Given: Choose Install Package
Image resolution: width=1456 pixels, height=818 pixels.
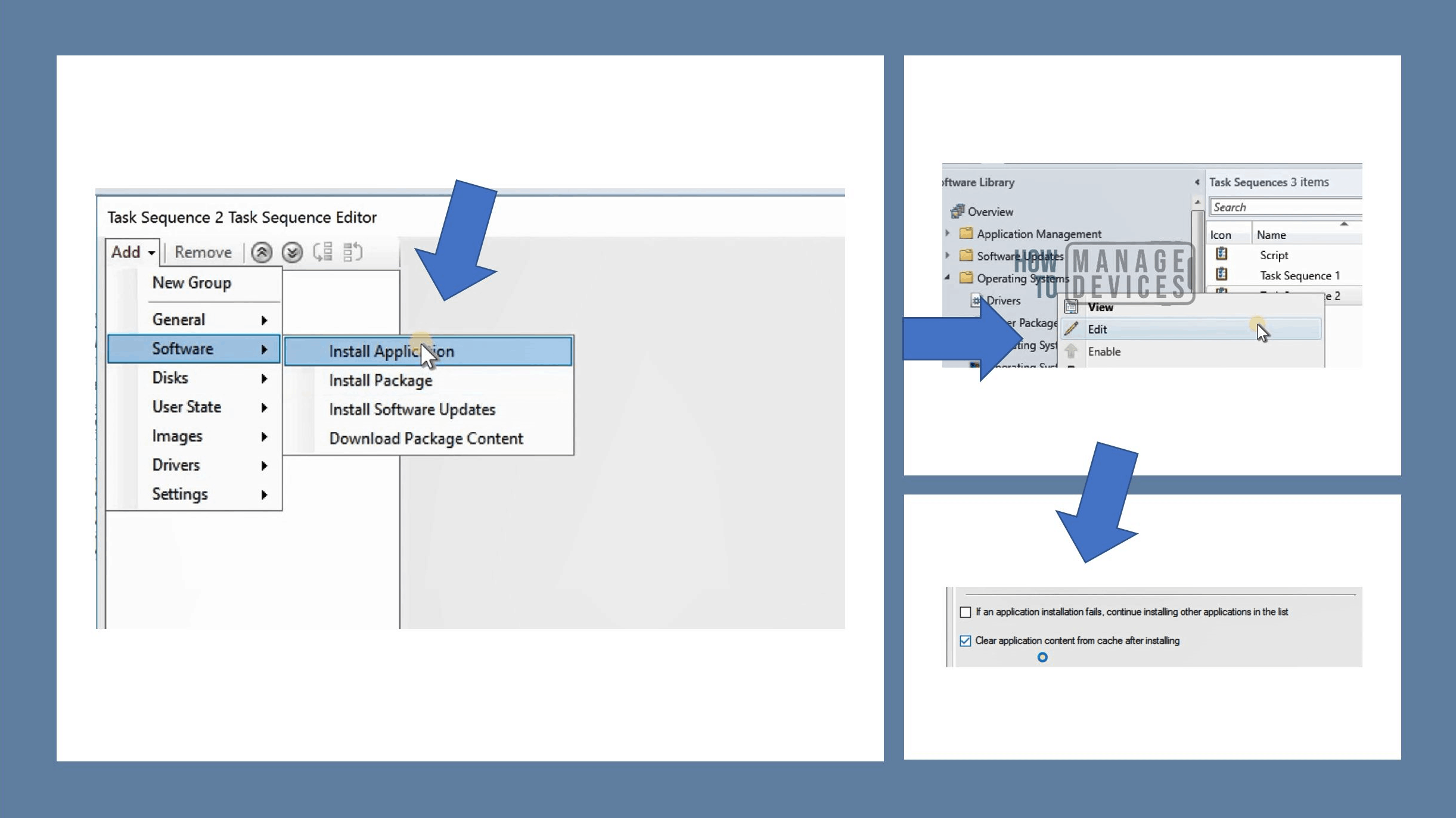Looking at the screenshot, I should tap(428, 381).
